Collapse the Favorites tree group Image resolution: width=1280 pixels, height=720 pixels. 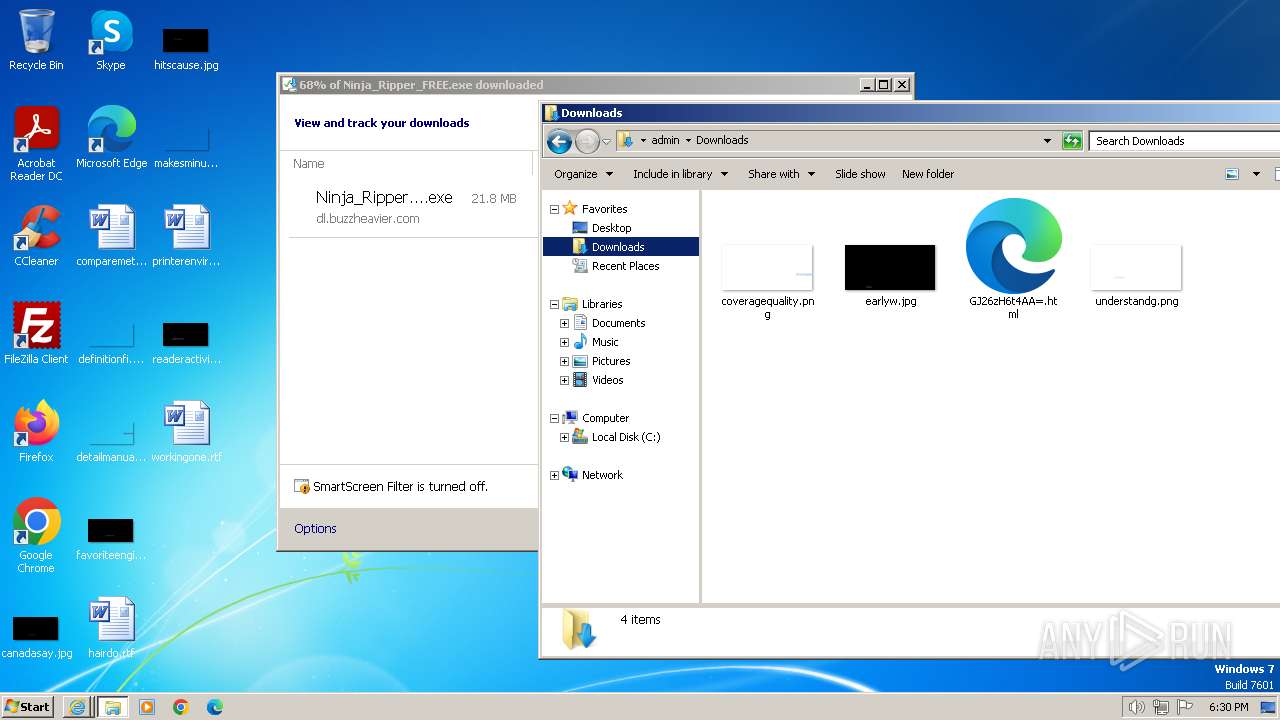(x=554, y=209)
